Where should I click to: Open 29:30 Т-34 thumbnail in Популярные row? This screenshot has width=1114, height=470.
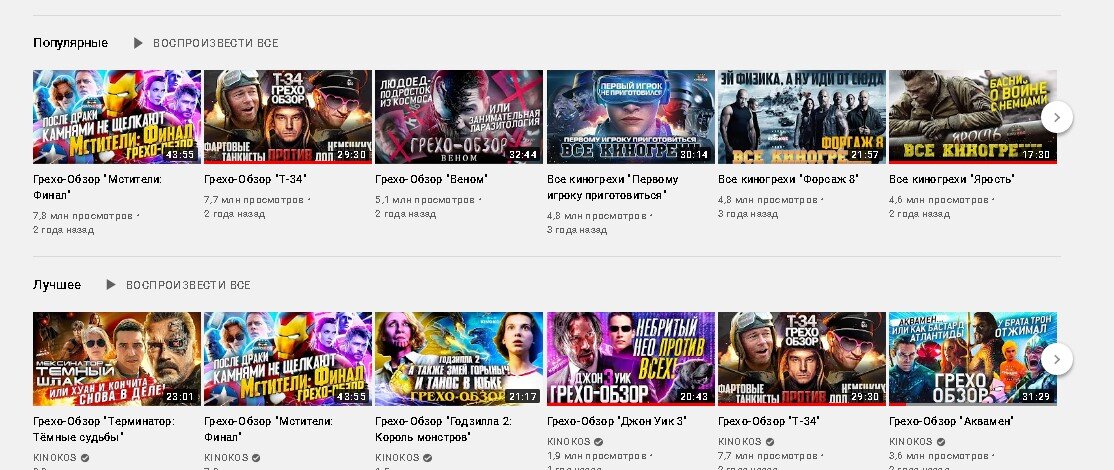point(288,117)
